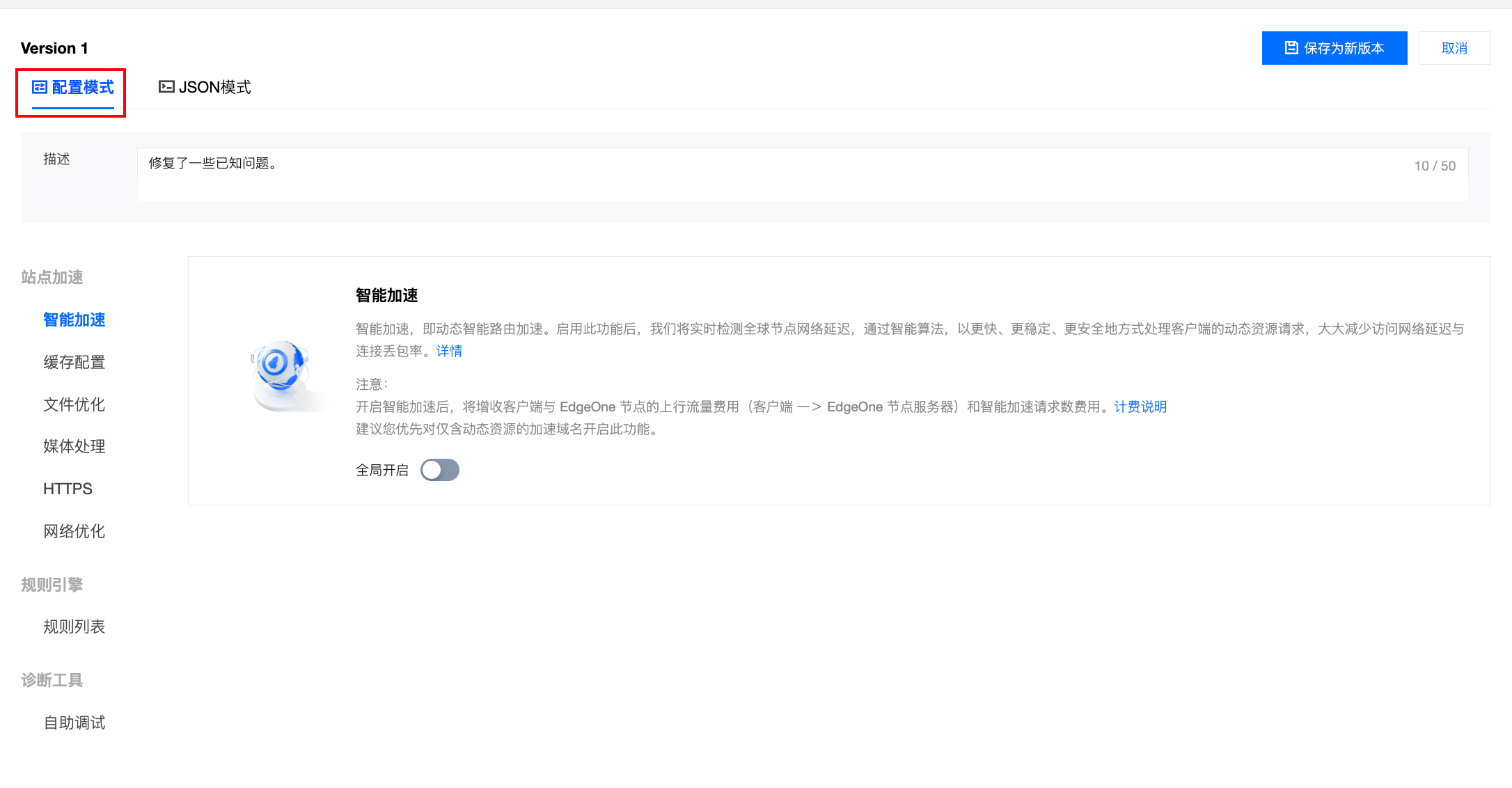Click the 描述 text input field
The image size is (1512, 788).
point(766,174)
